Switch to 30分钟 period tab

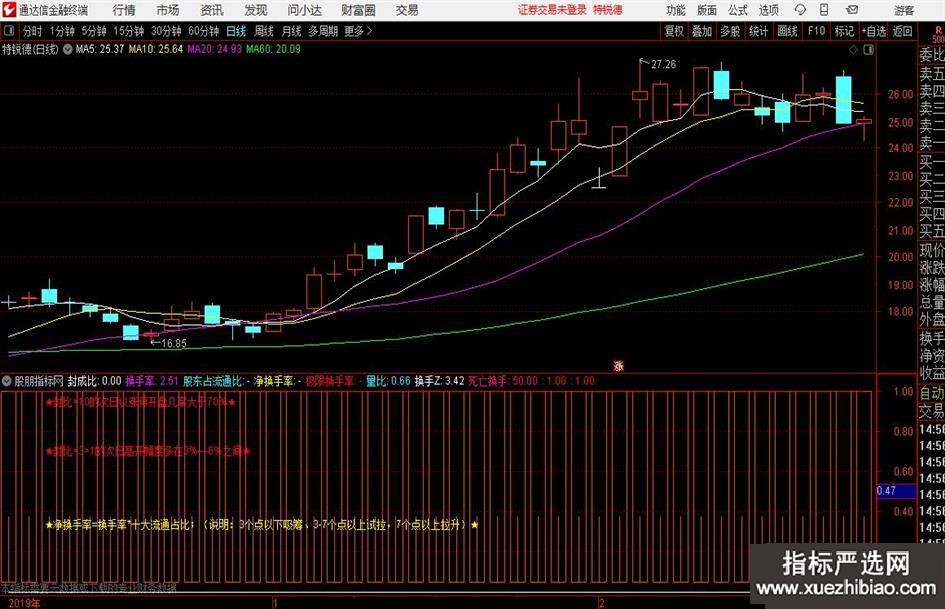(x=166, y=31)
